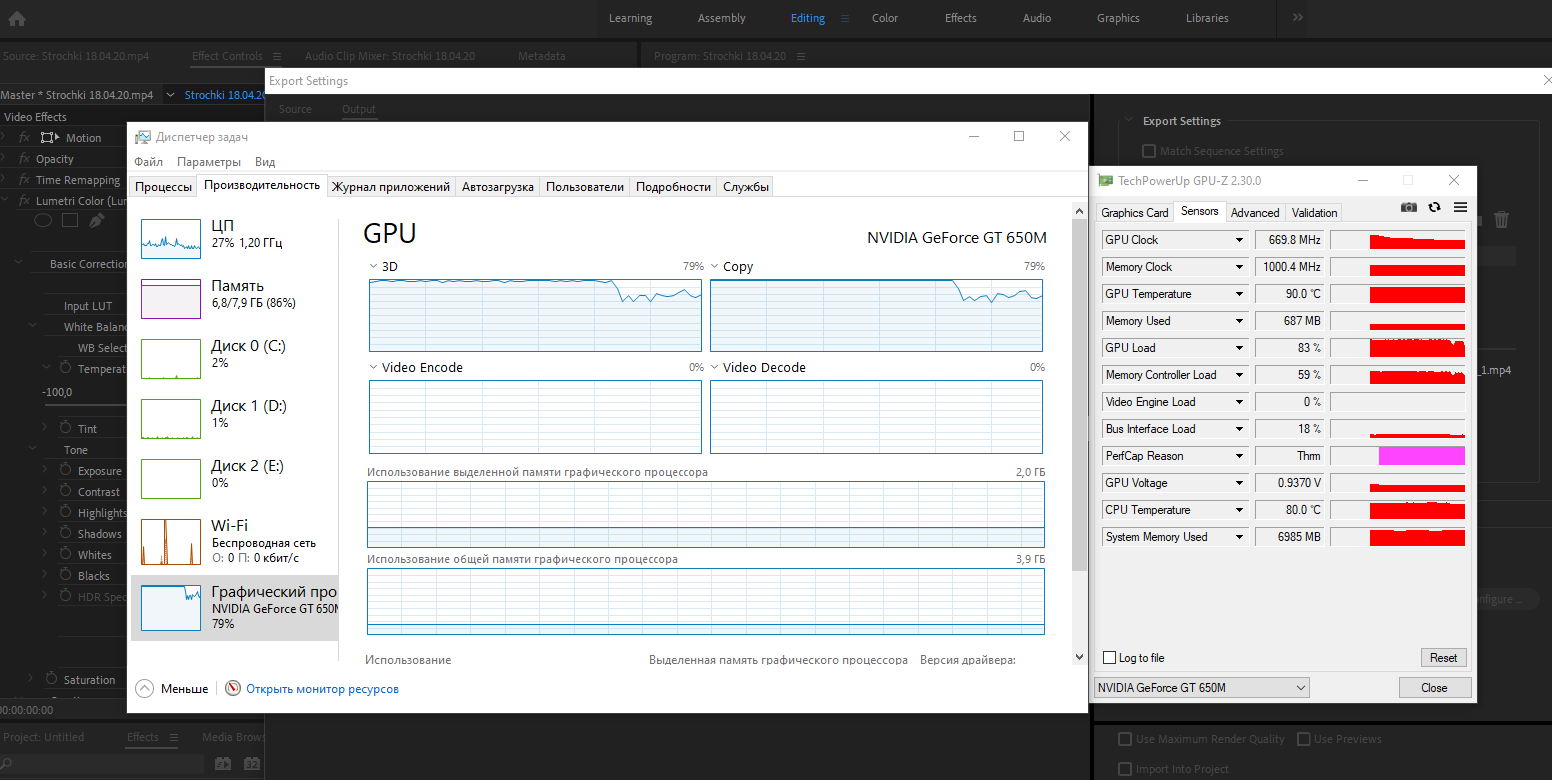Check Use Maximum Render Quality

point(1125,739)
